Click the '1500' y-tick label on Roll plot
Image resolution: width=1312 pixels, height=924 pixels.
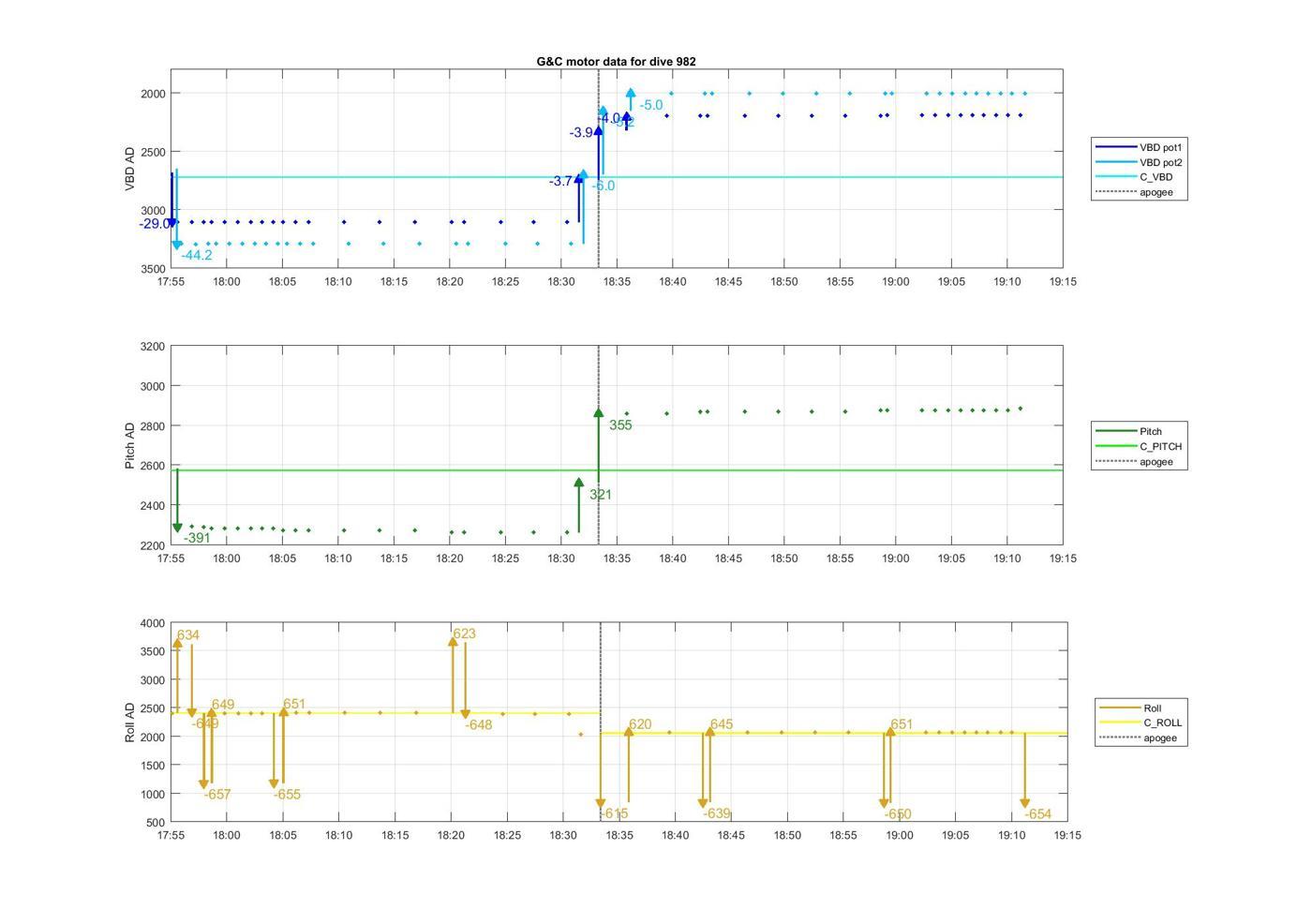(153, 766)
